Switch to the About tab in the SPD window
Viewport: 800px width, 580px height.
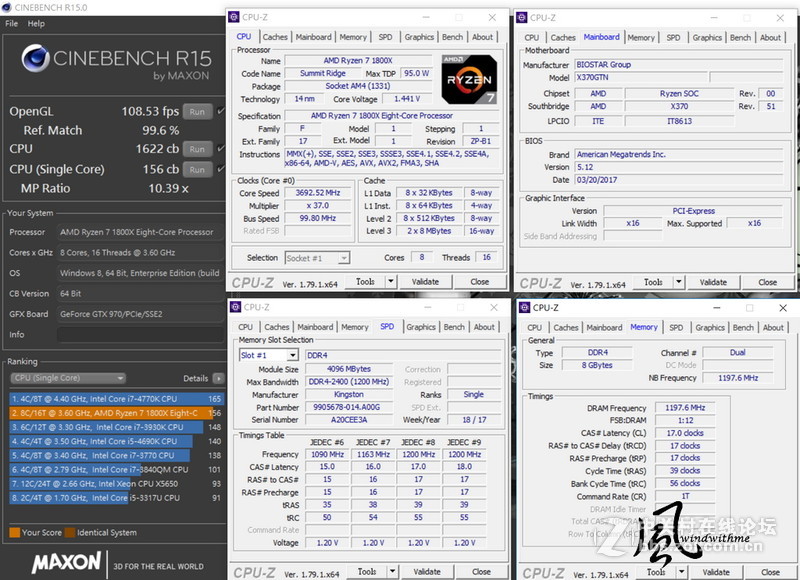tap(485, 326)
